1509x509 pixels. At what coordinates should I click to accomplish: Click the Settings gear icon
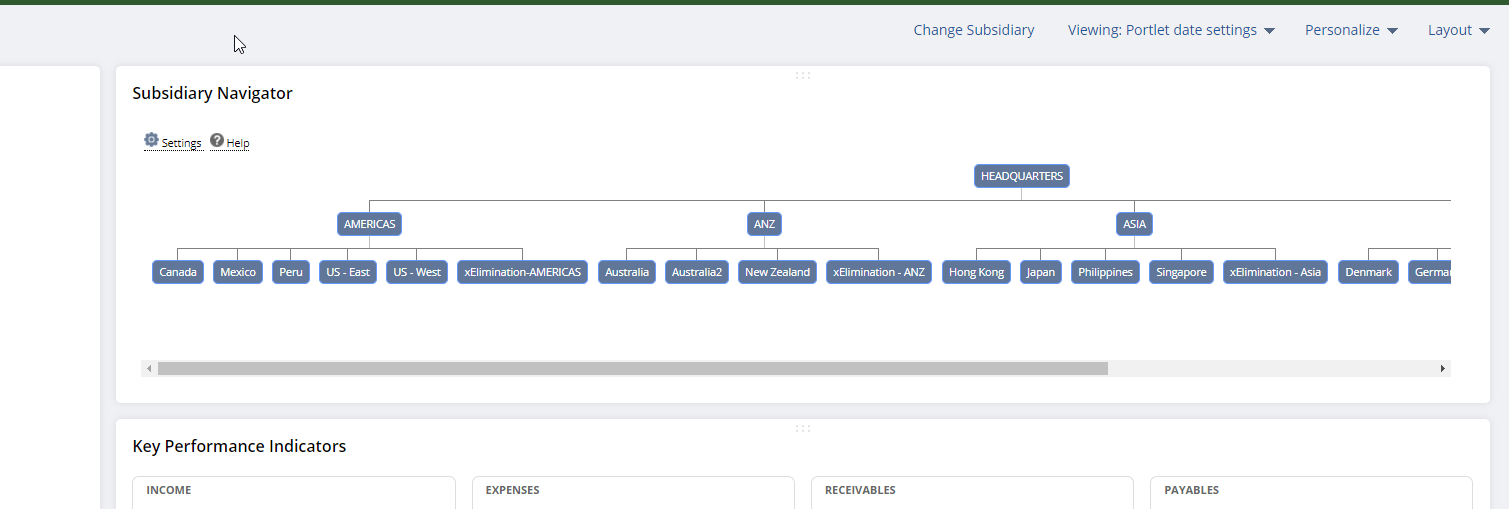point(152,140)
